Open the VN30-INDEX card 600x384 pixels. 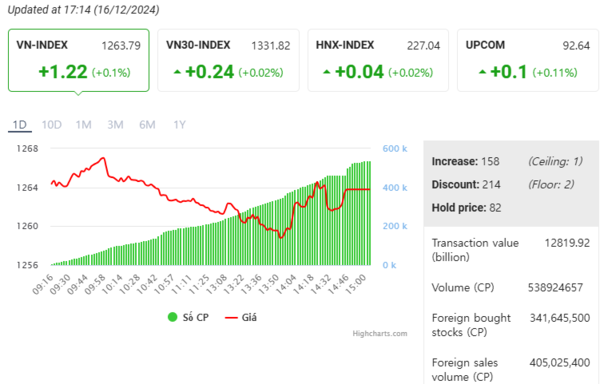228,60
